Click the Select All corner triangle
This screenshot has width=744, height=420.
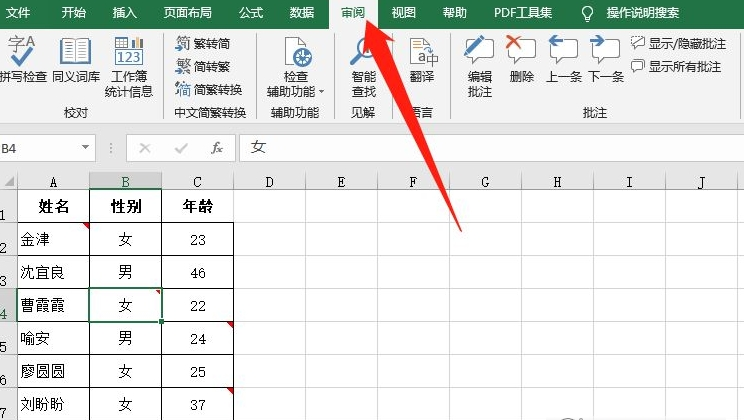9,181
